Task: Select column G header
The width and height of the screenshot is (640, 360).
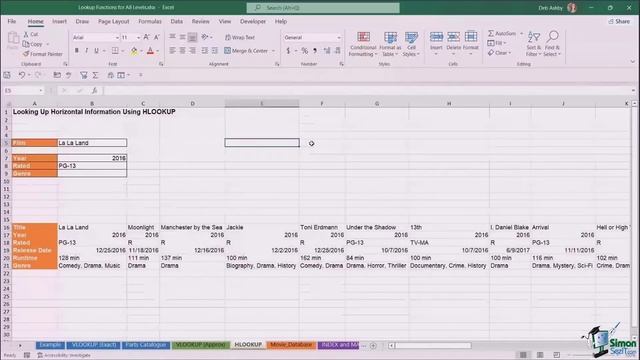Action: pos(377,104)
